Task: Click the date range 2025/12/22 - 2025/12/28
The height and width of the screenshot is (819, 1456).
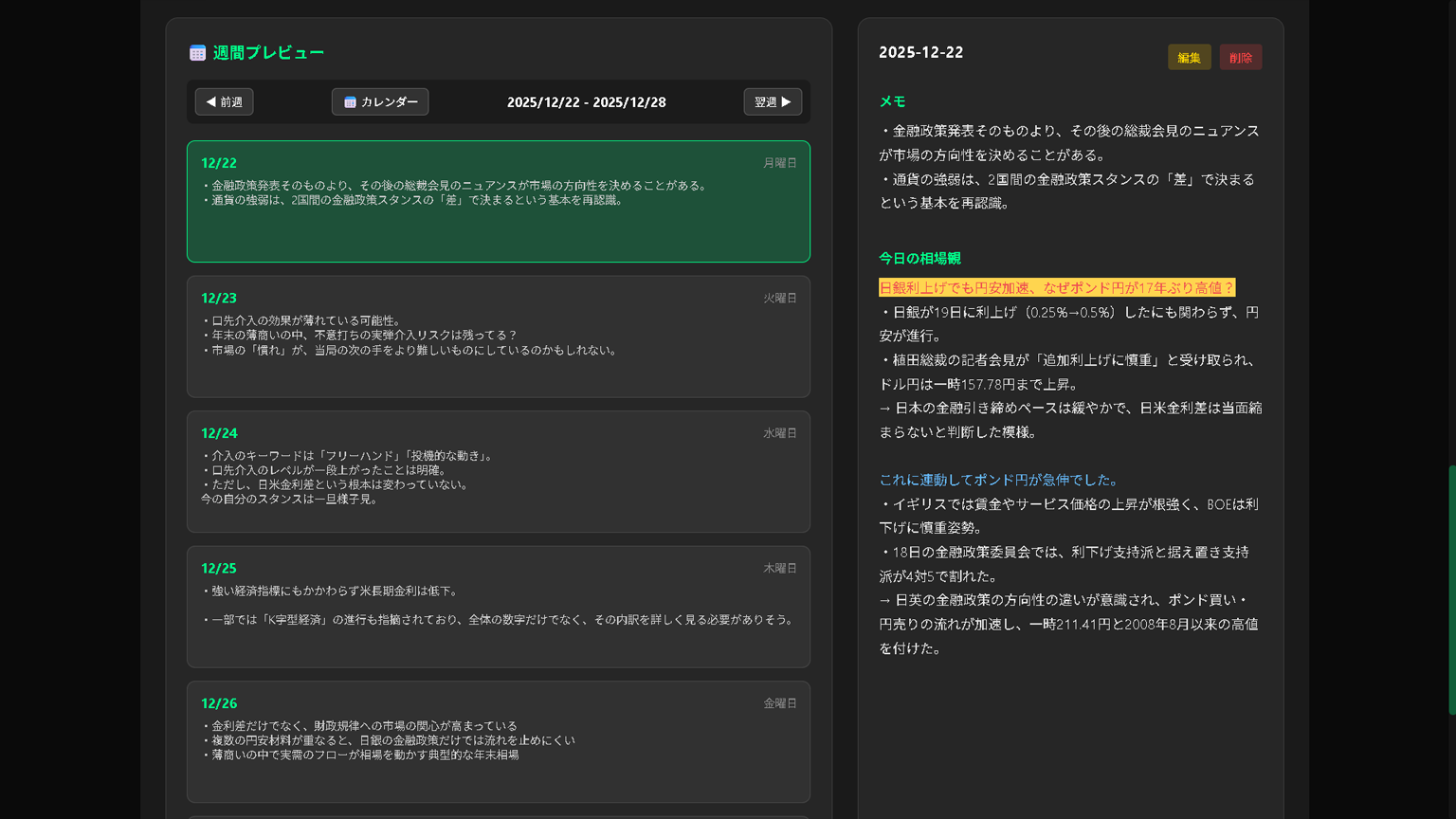Action: [586, 101]
